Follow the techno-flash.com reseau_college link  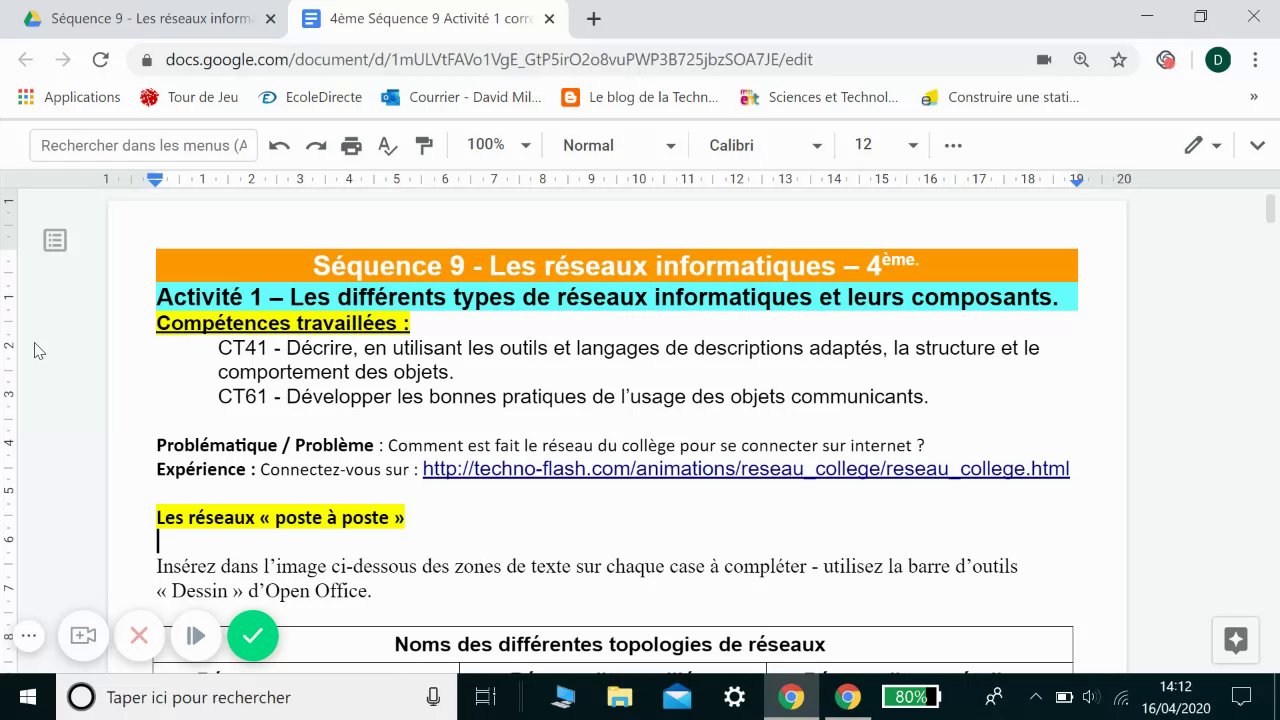[746, 469]
